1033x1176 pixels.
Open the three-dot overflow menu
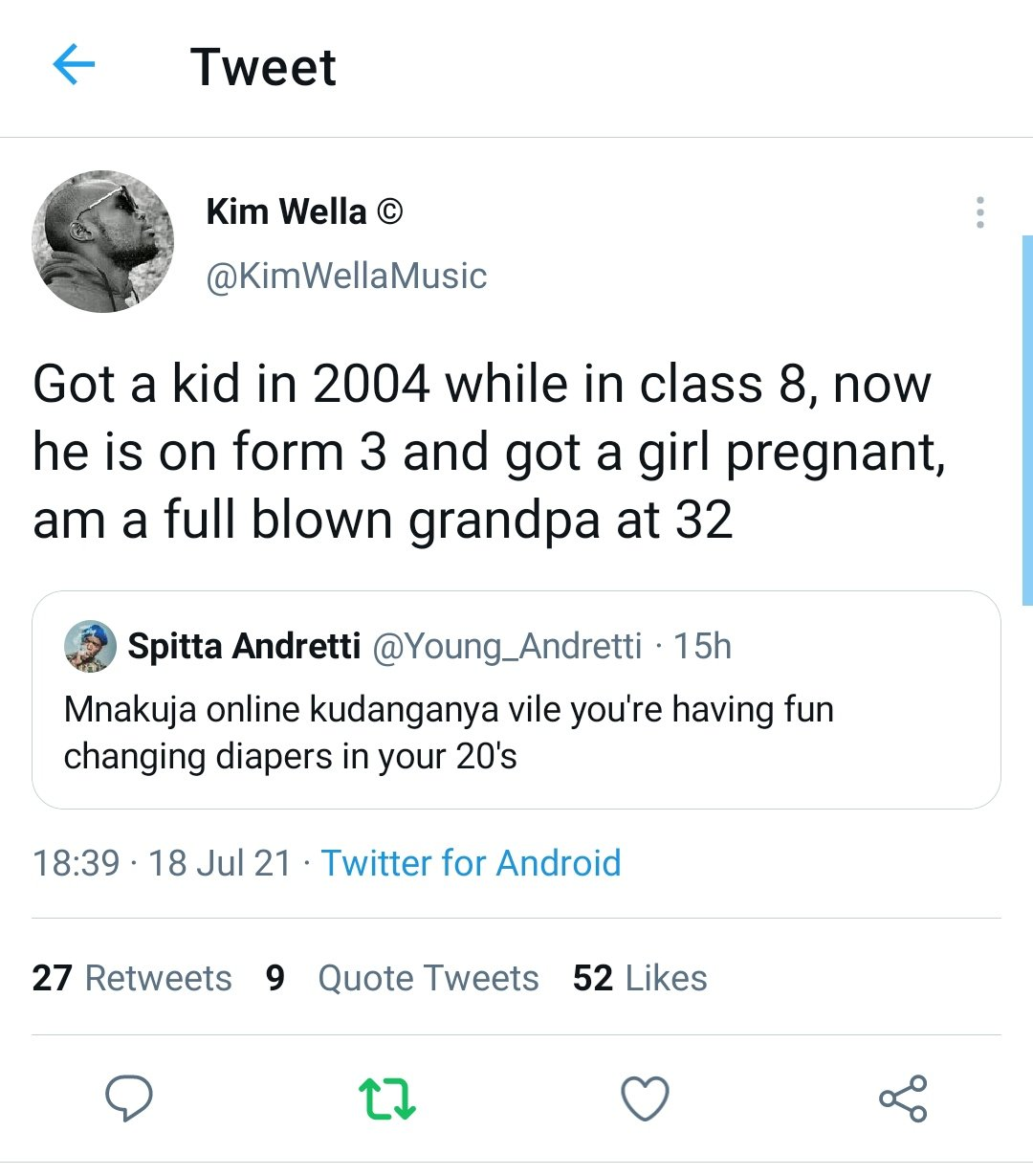coord(979,212)
